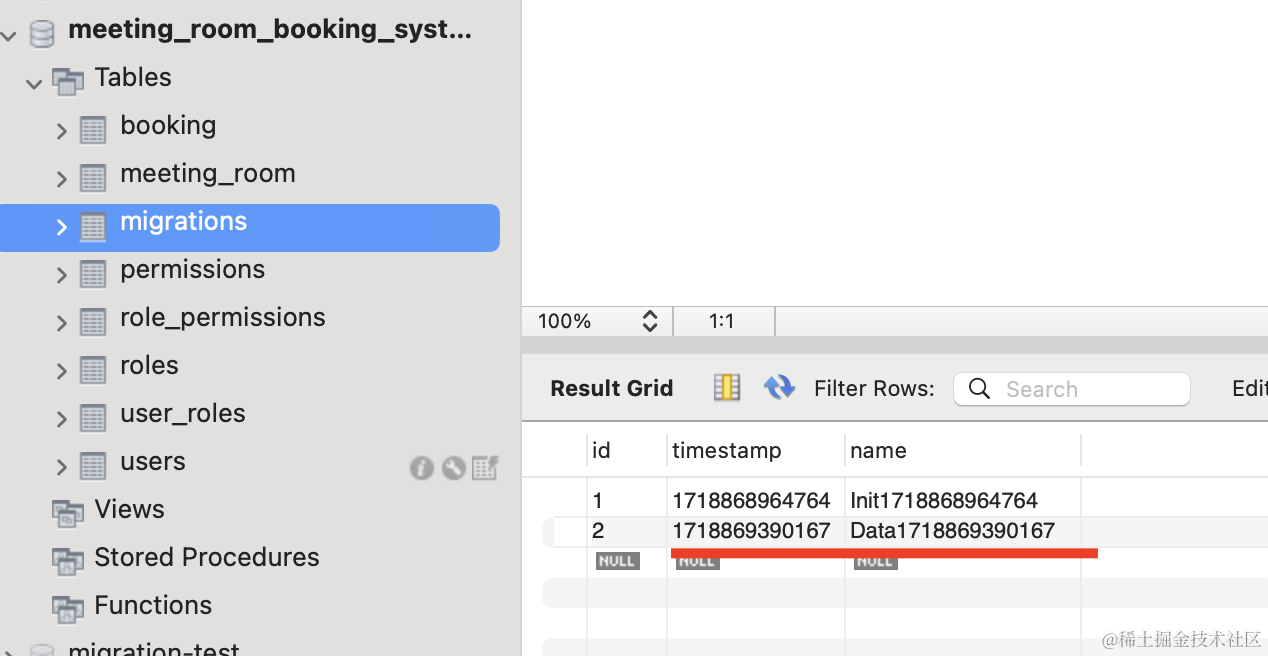The width and height of the screenshot is (1268, 656).
Task: Click the wrench icon beside users table
Action: point(453,467)
